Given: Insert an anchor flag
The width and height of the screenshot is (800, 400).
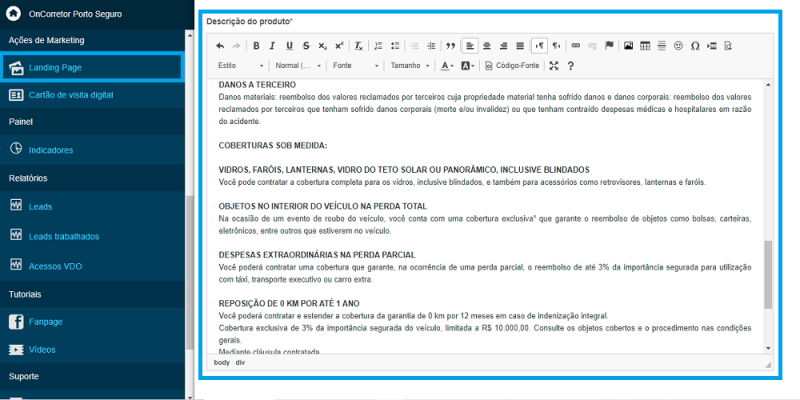Looking at the screenshot, I should [x=609, y=46].
